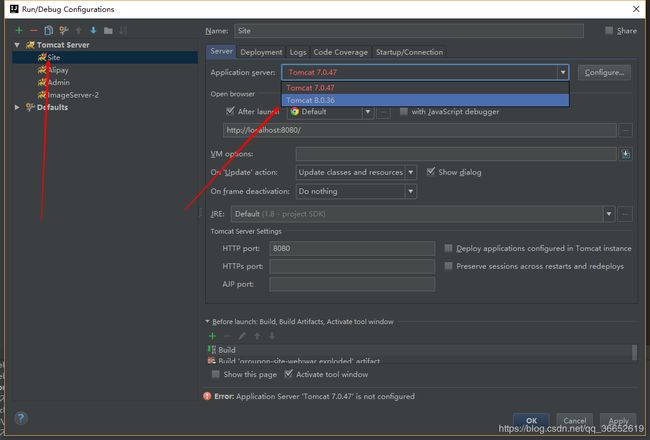Switch to the Logs tab
Image resolution: width=650 pixels, height=440 pixels.
(x=298, y=52)
